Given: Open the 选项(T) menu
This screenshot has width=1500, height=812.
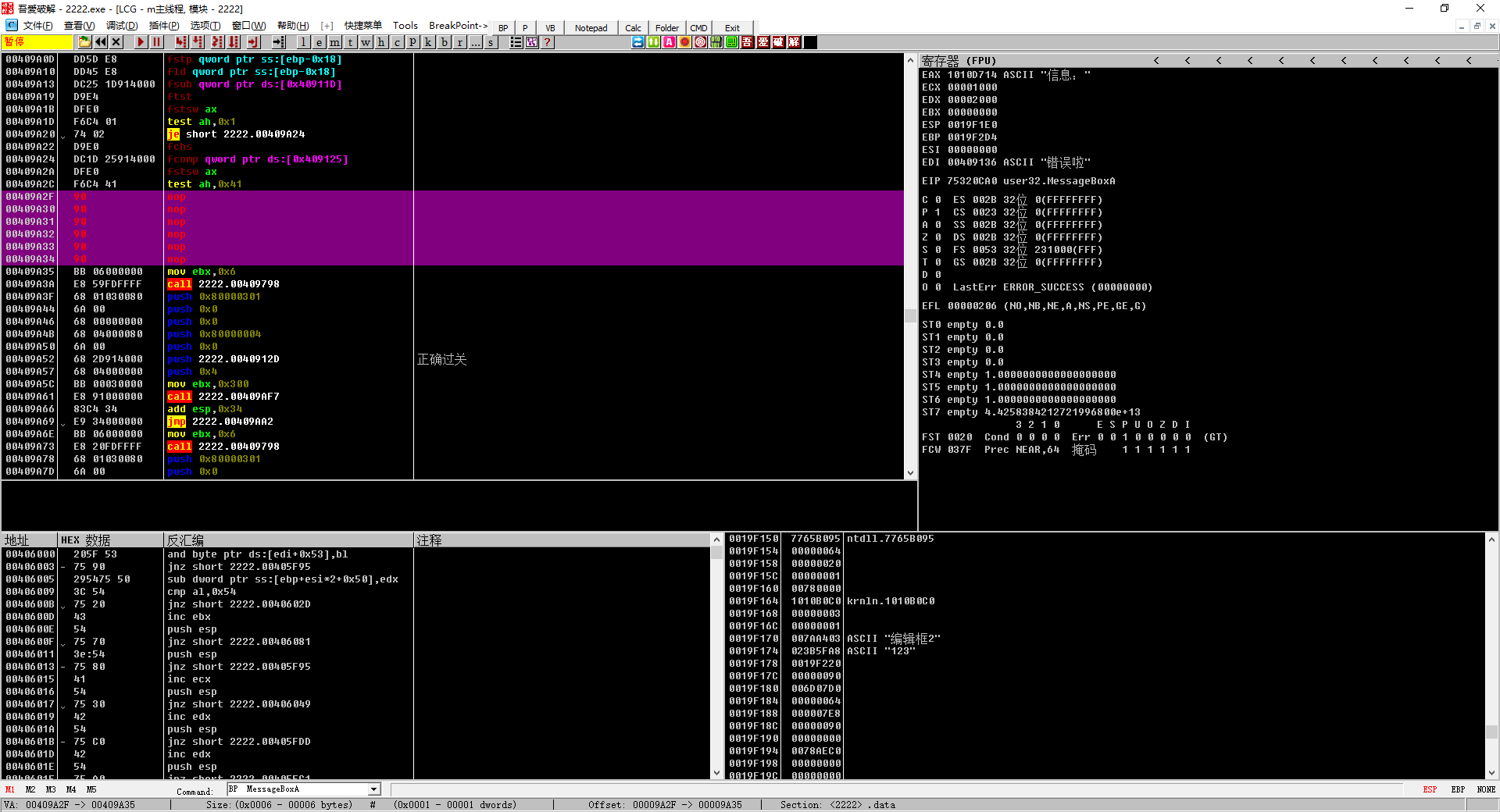Looking at the screenshot, I should pyautogui.click(x=205, y=26).
